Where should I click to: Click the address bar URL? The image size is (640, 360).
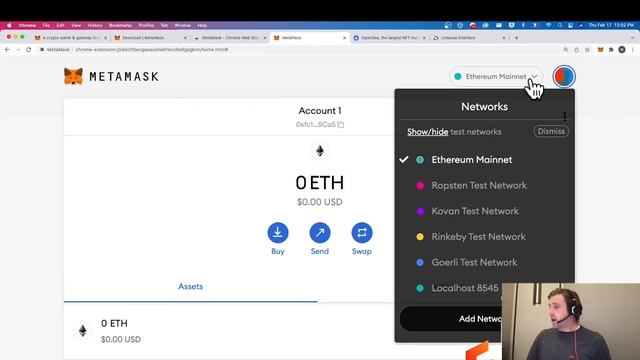(151, 50)
